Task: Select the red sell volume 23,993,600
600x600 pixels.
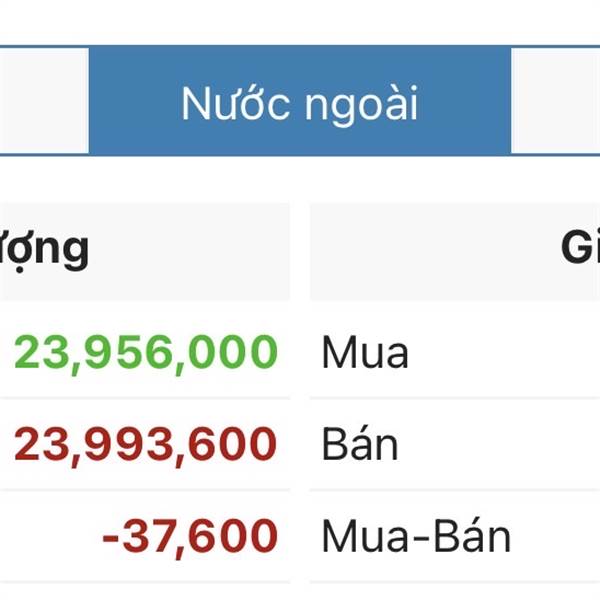Action: point(145,445)
